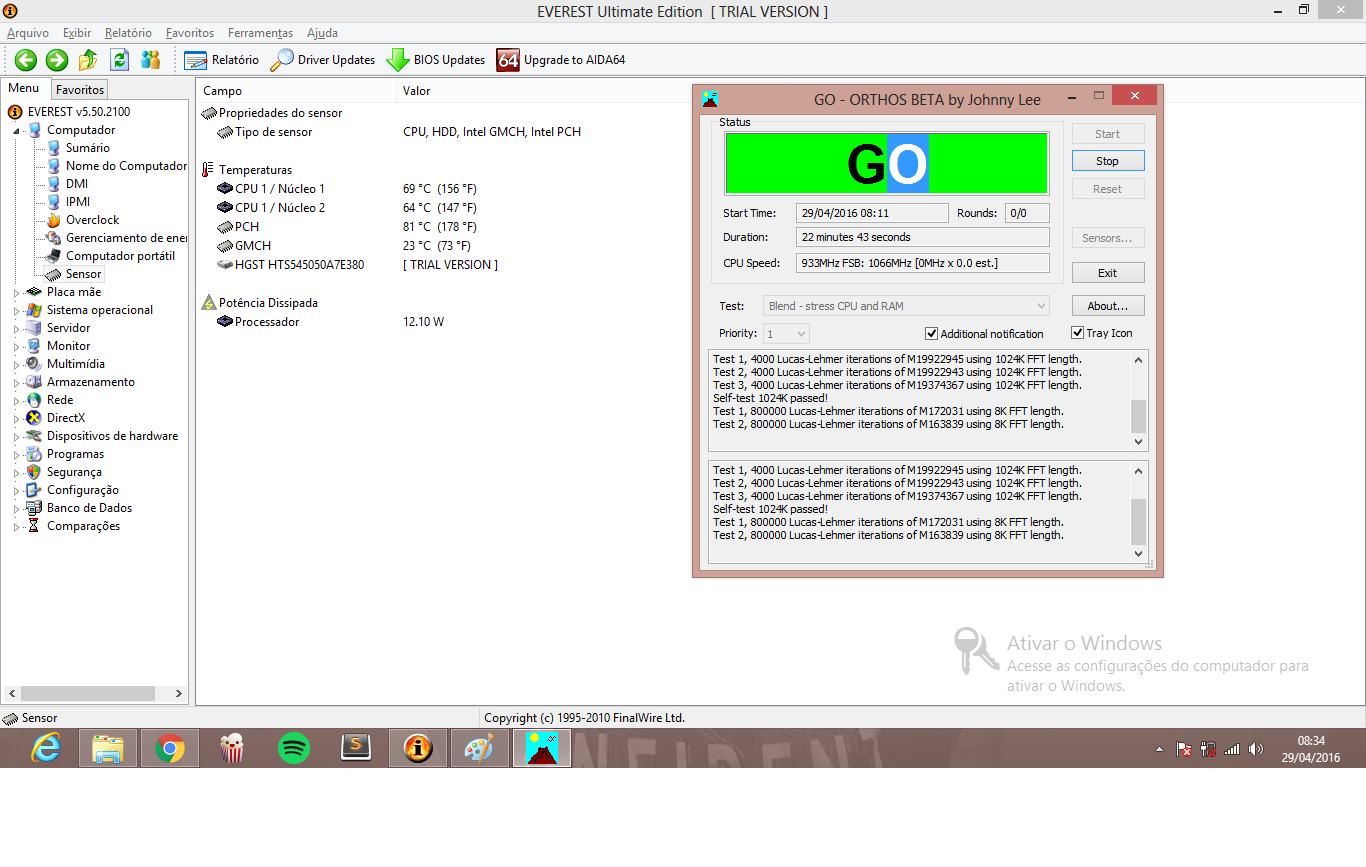This screenshot has width=1366, height=867.
Task: Click Upgrade to AIDA64 in the toolbar
Action: coord(561,60)
